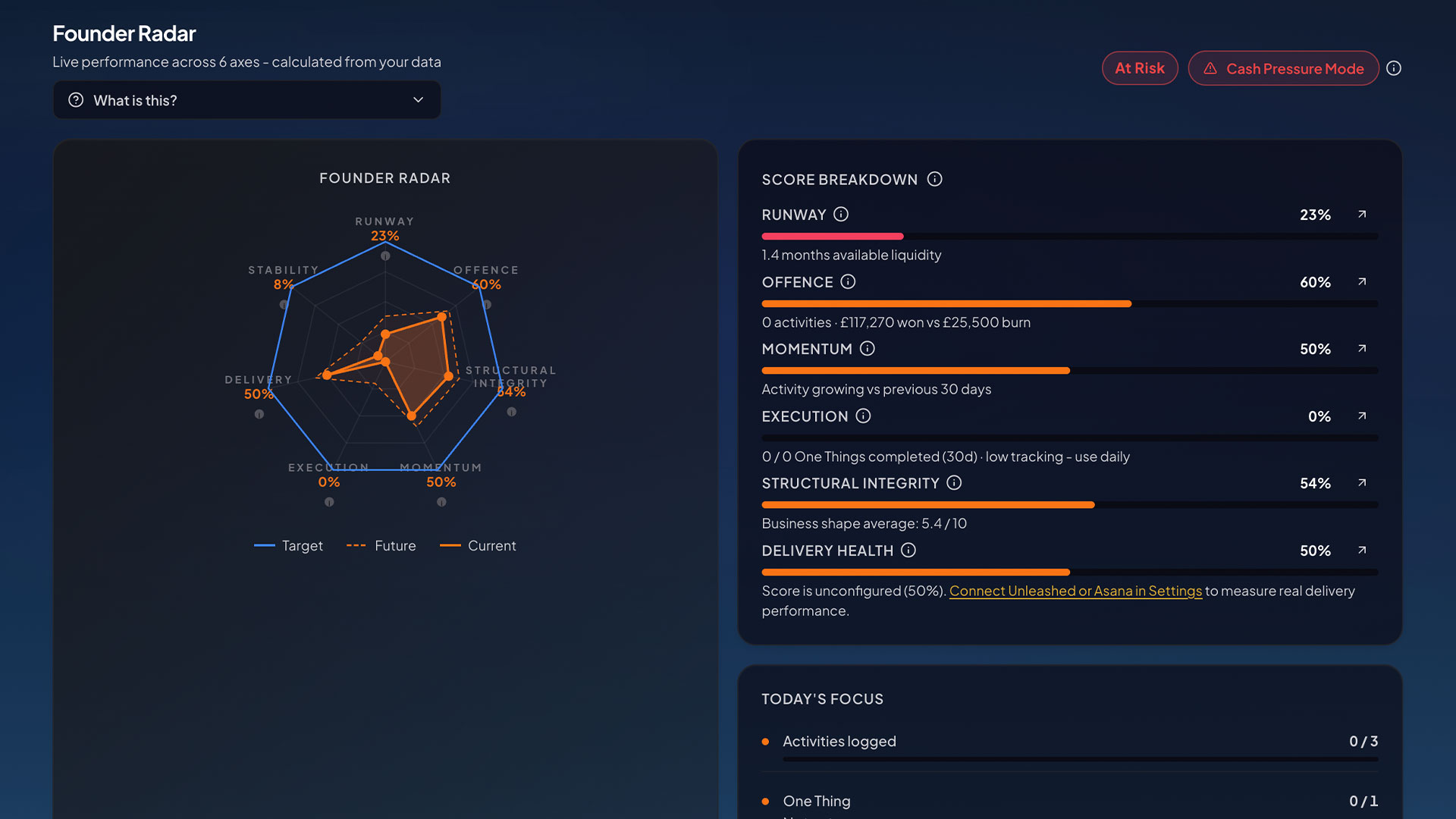Click 'Activity growing vs previous 30 days' text
This screenshot has width=1456, height=819.
pos(877,390)
